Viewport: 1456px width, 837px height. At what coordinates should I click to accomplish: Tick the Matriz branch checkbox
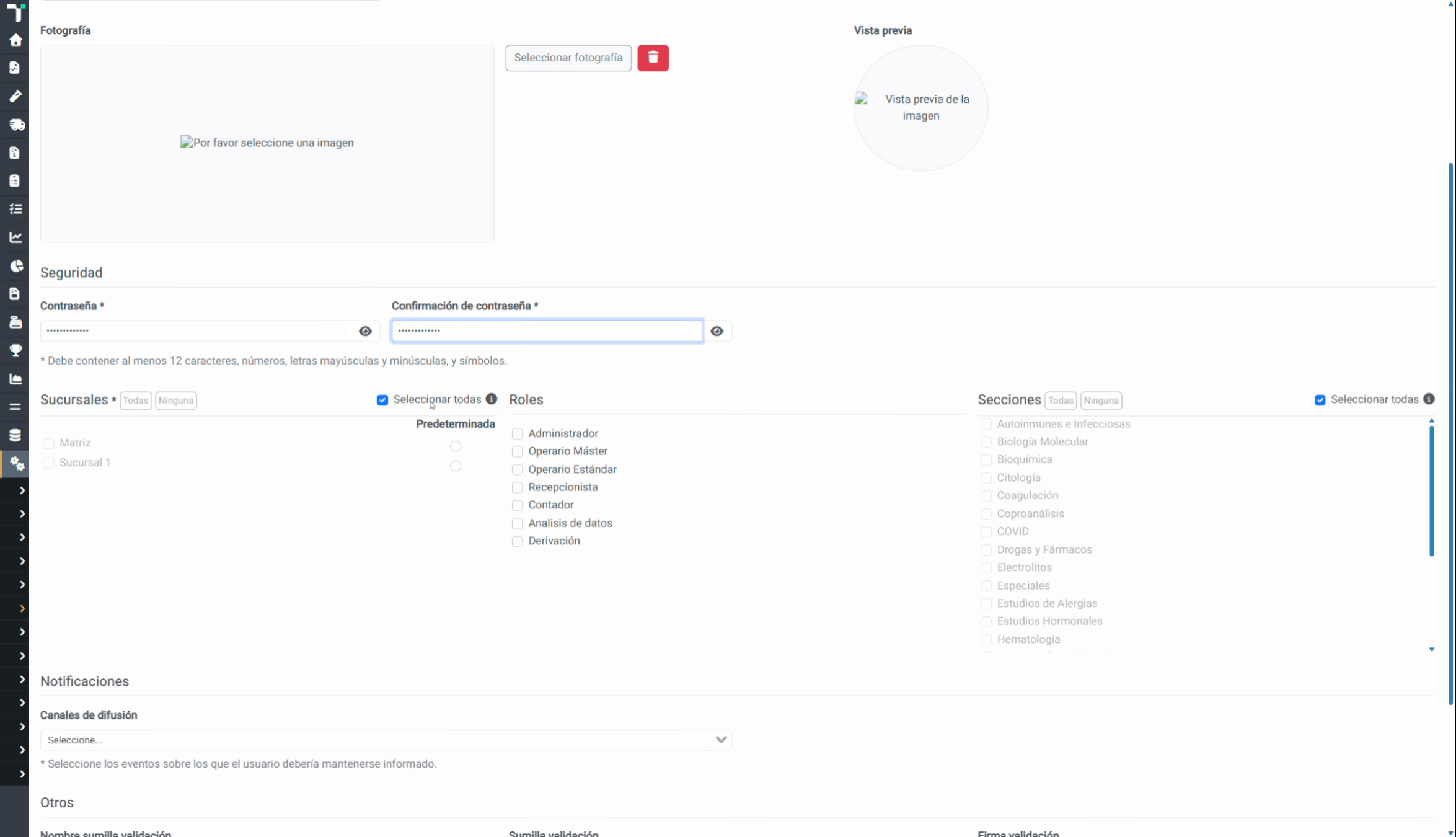pos(48,443)
